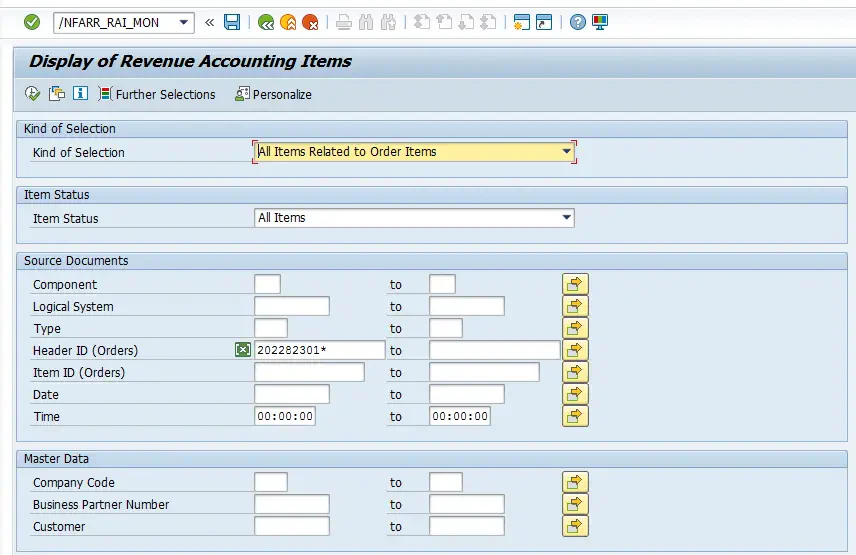Open multiple selection for Logical System
856x555 pixels.
coord(575,306)
